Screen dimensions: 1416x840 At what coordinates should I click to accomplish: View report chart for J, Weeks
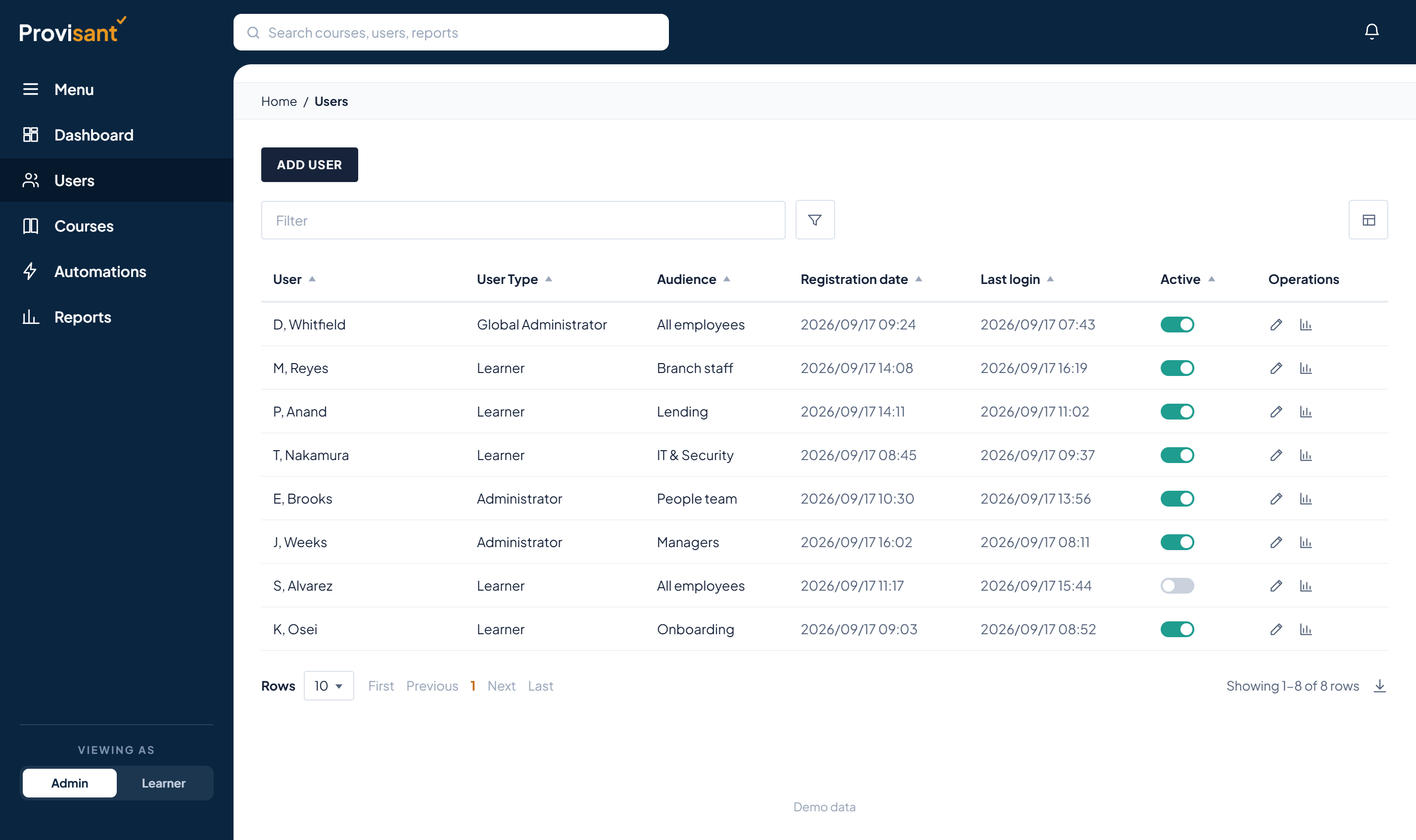tap(1306, 542)
